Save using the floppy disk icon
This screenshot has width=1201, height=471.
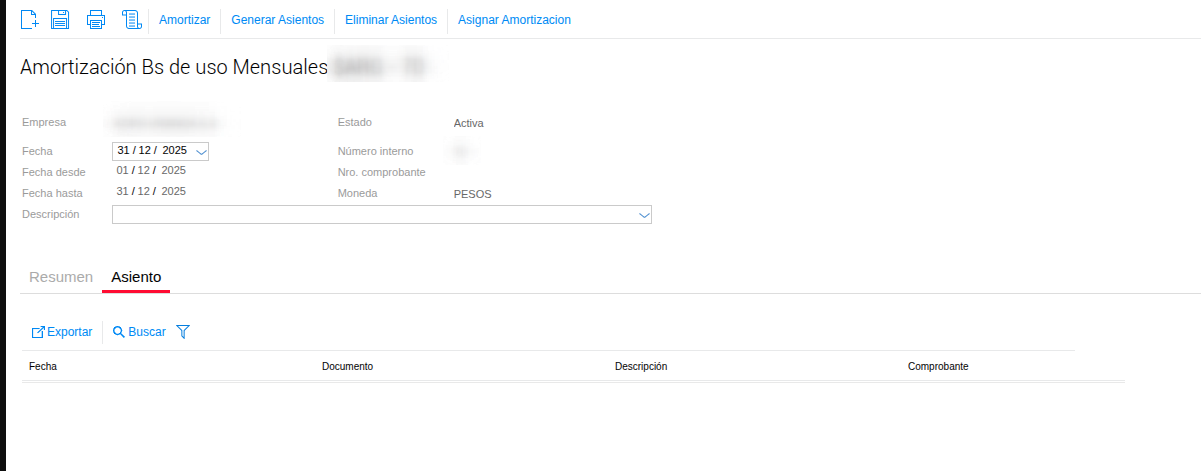(60, 19)
